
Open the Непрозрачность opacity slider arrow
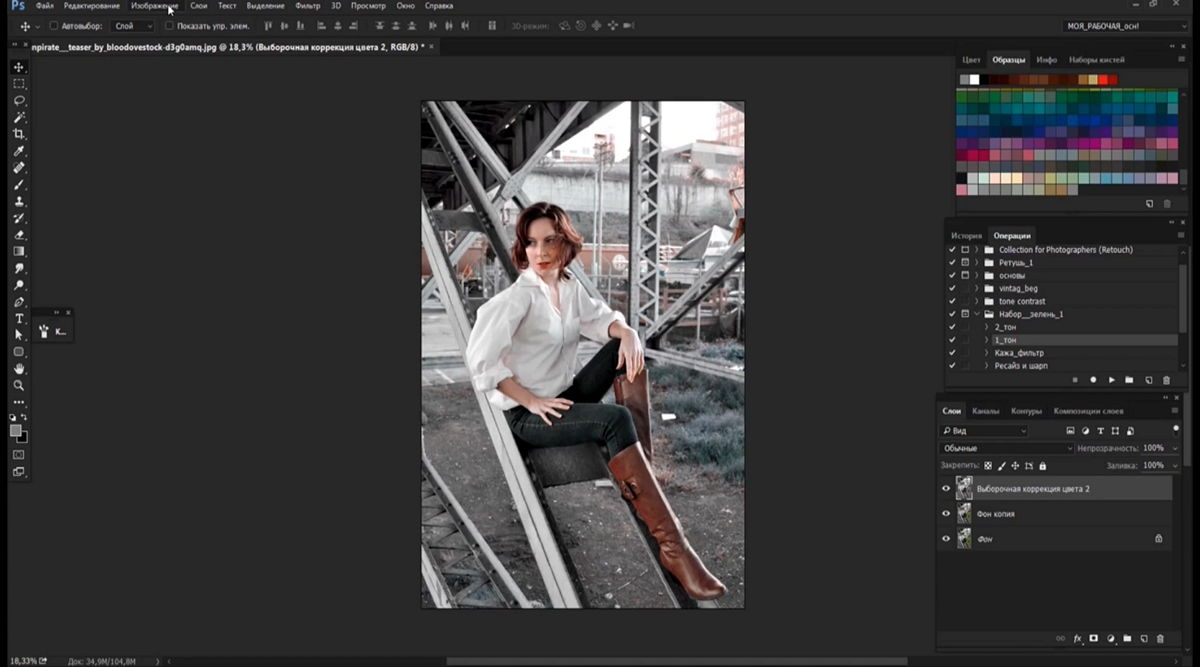click(x=1173, y=448)
